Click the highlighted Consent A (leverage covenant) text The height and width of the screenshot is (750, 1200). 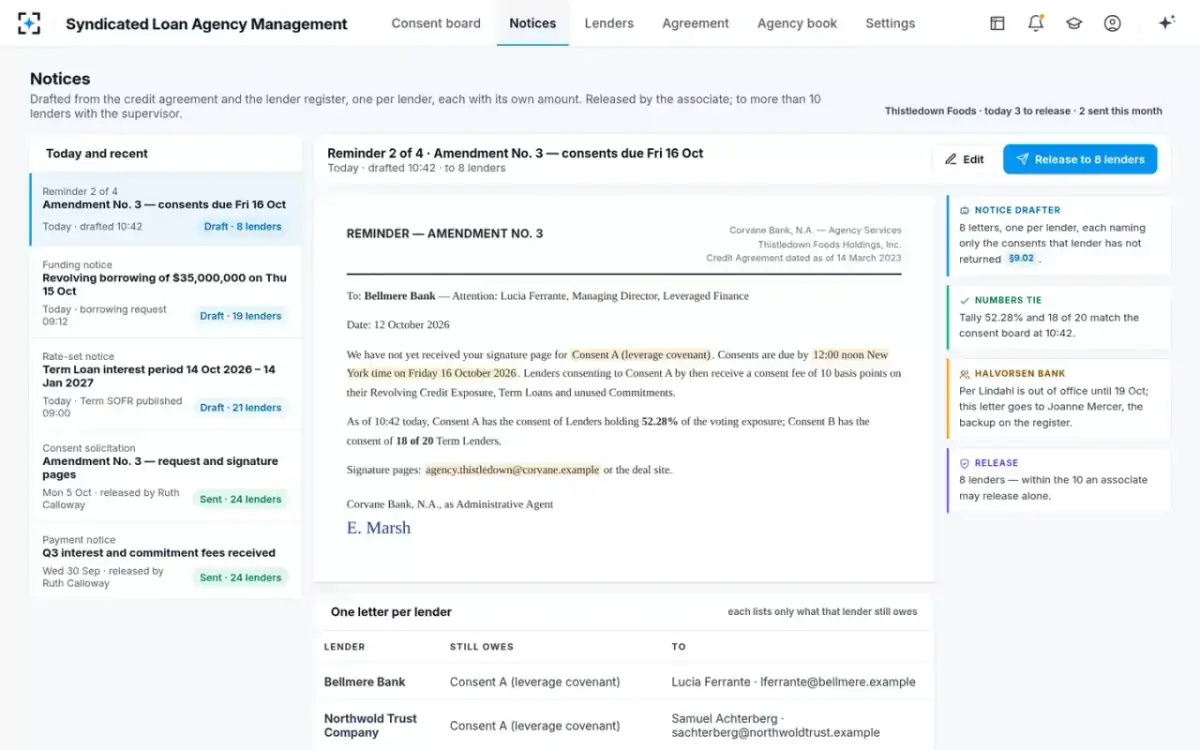point(642,355)
